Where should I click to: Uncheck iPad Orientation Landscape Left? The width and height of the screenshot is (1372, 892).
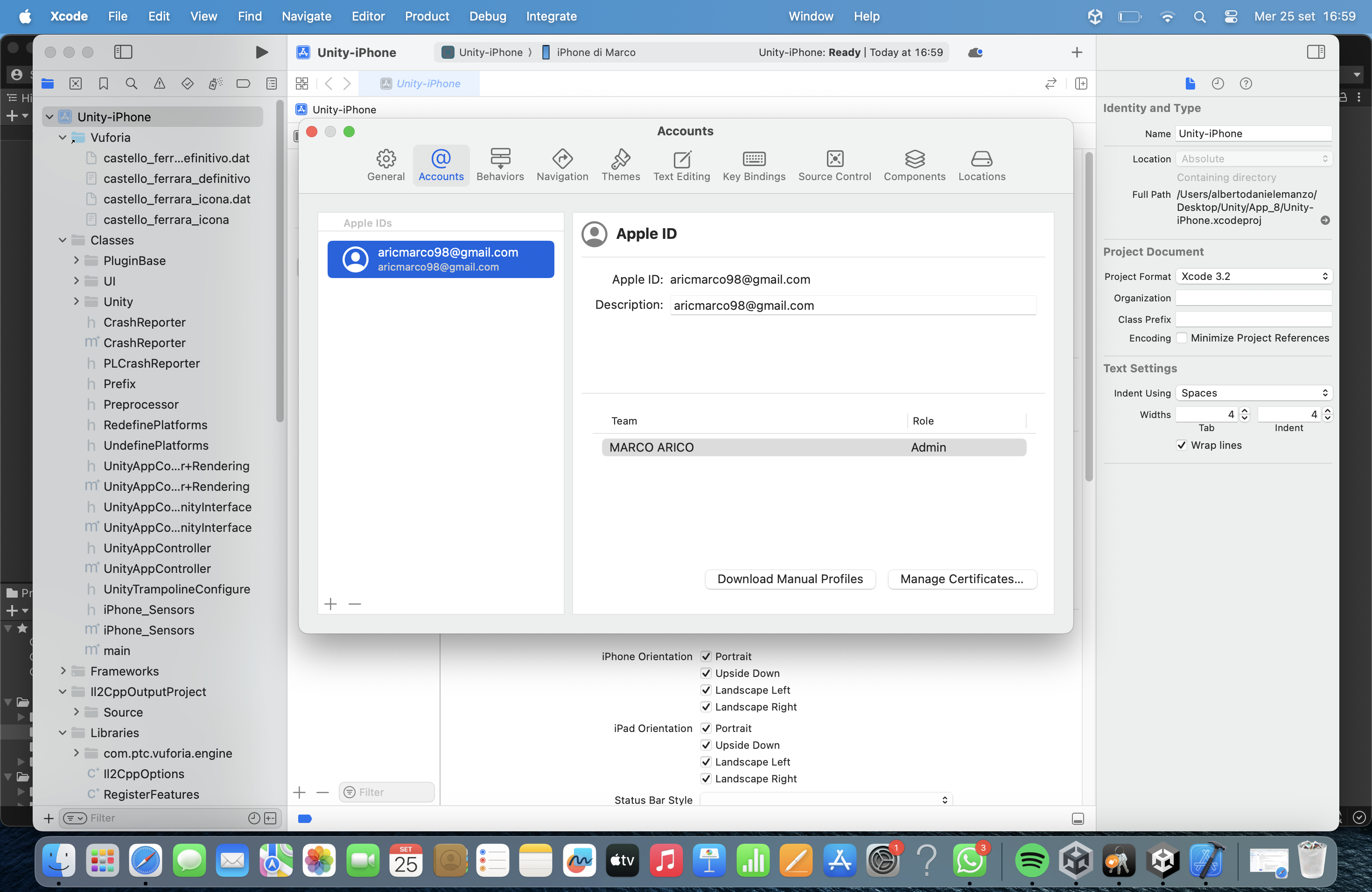(706, 762)
